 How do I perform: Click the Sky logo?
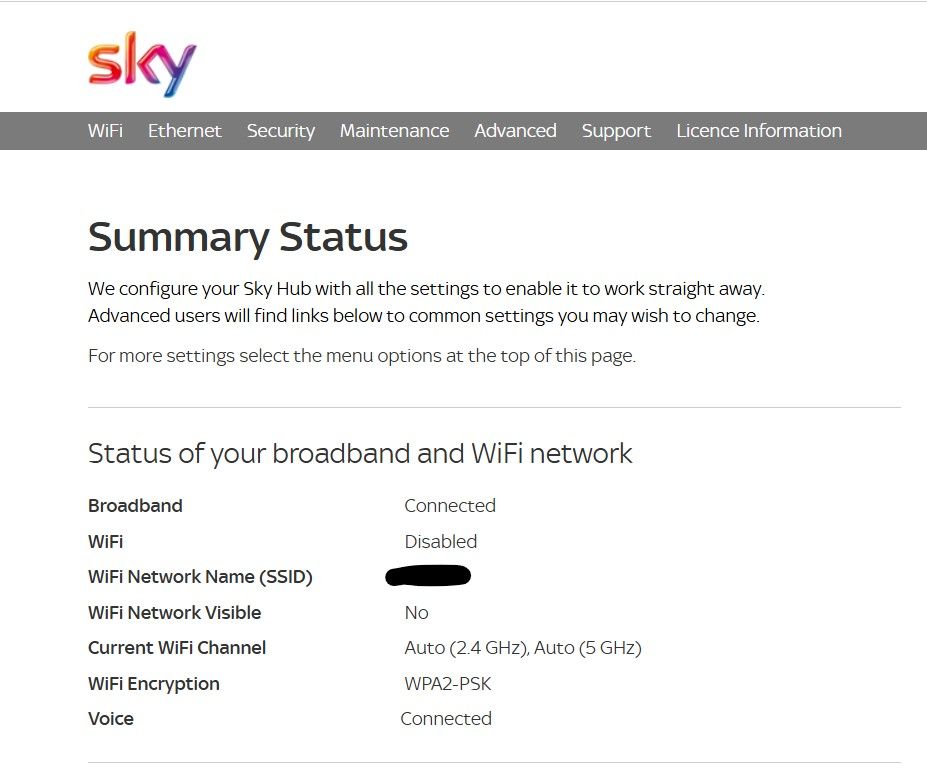(142, 64)
